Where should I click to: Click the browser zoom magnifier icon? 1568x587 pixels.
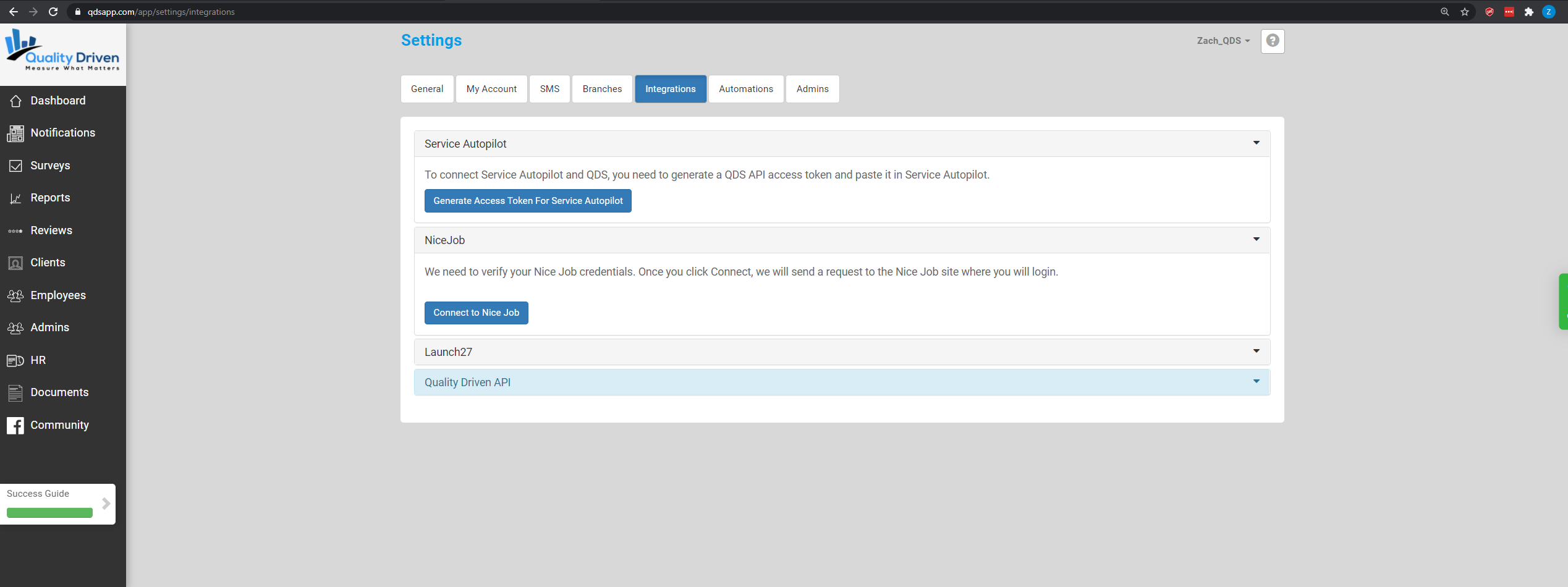[1445, 12]
